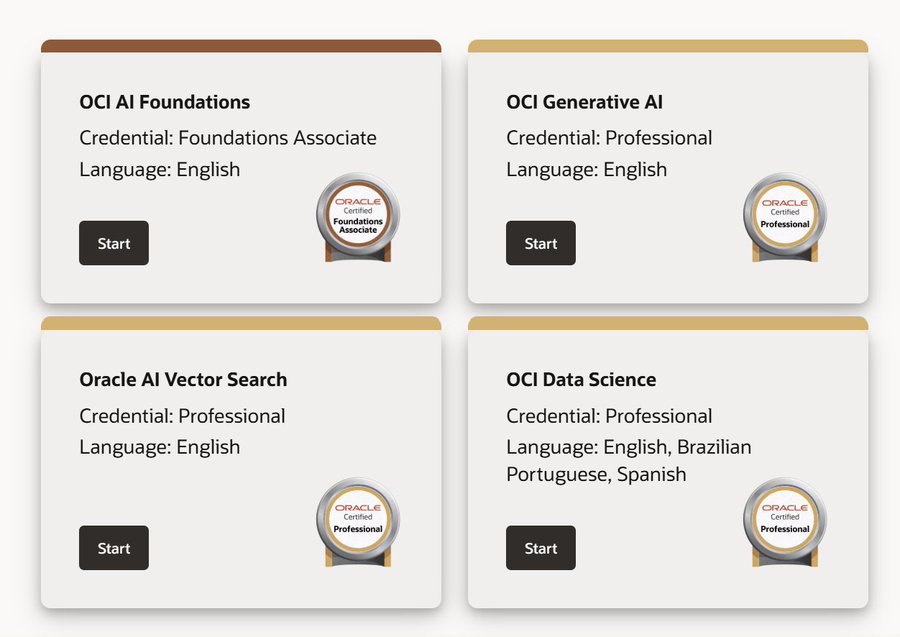Click the OCI Data Science Professional badge
Image resolution: width=900 pixels, height=637 pixels.
(784, 520)
